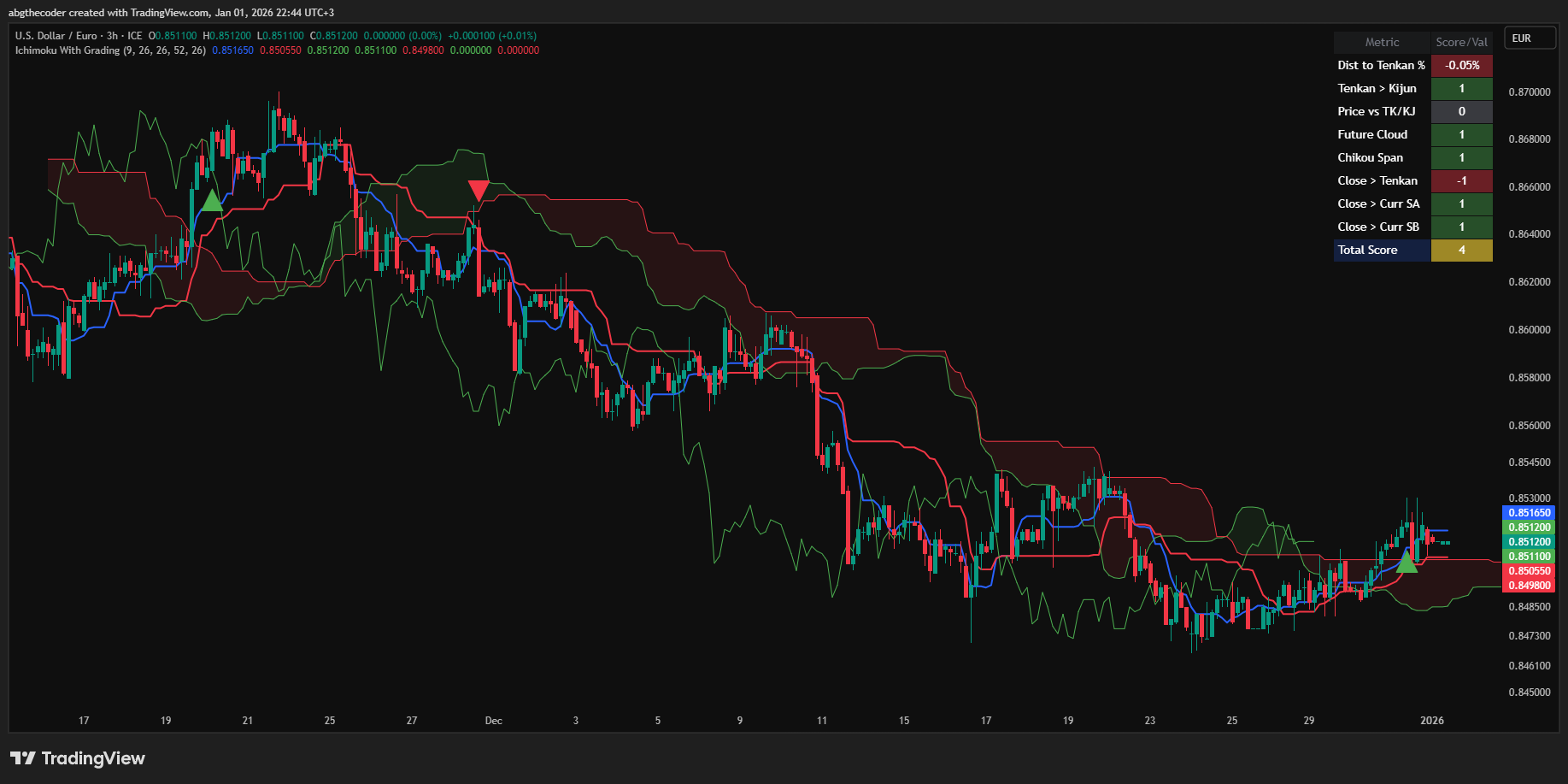This screenshot has width=1568, height=784.
Task: Click the 0.854500 price scale label
Action: pyautogui.click(x=1530, y=463)
